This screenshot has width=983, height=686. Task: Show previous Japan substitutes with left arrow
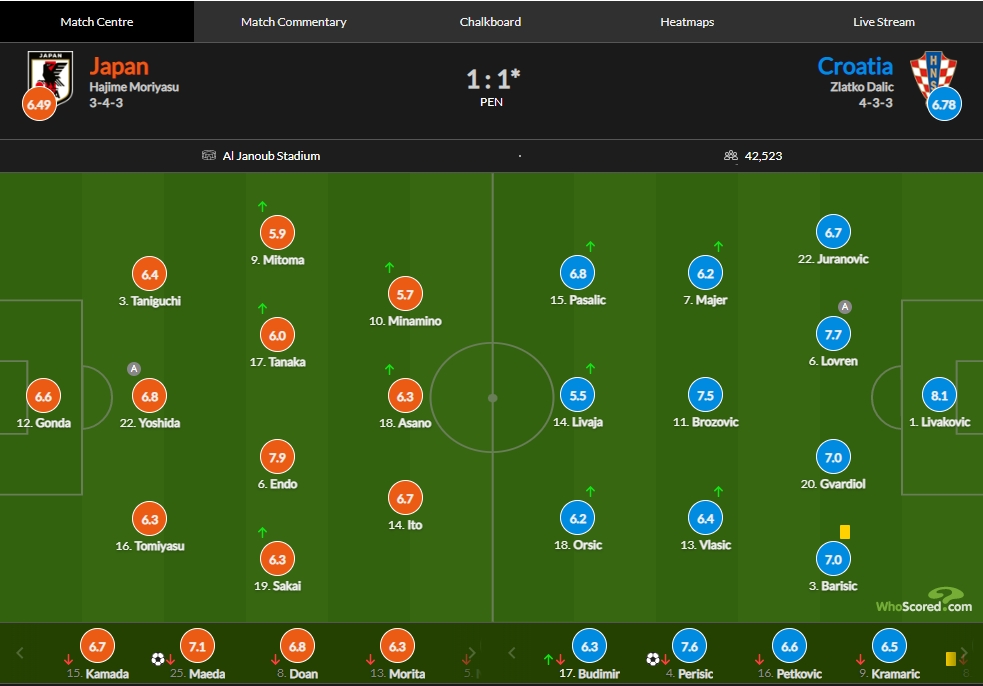click(20, 653)
